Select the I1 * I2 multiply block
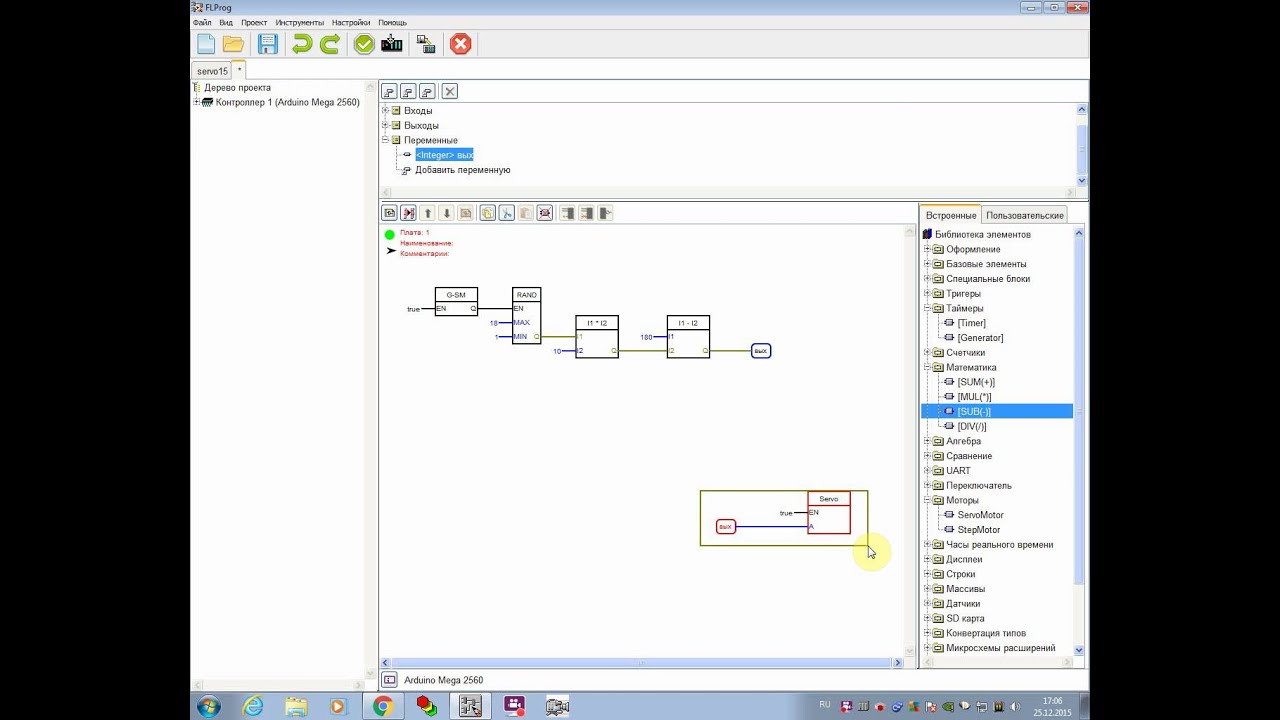Screen dimensions: 1280x720 click(596, 337)
